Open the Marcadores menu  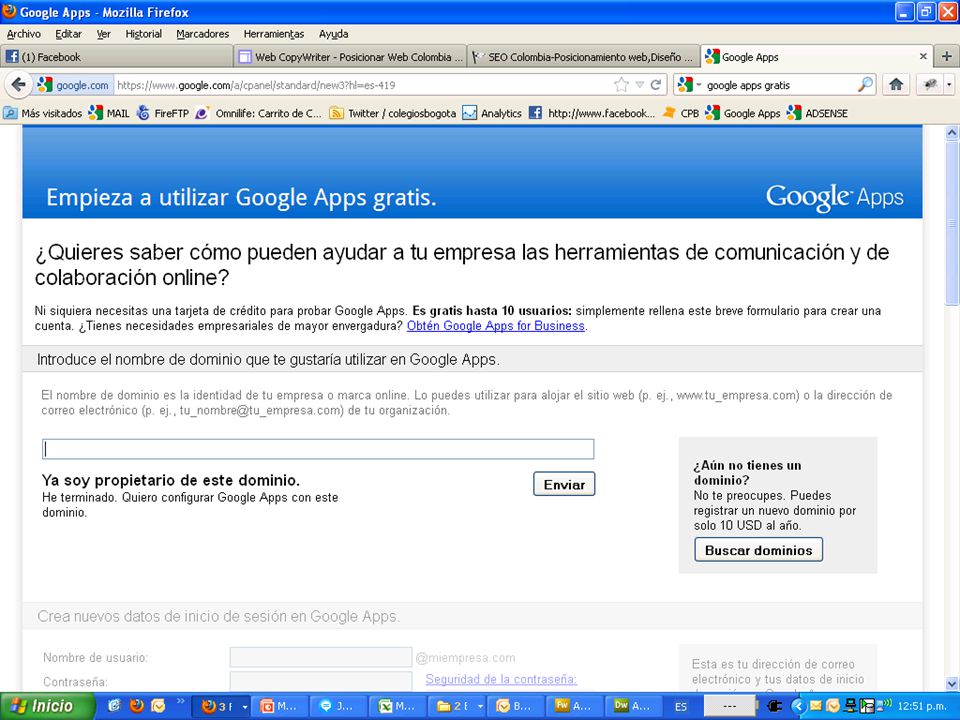click(203, 34)
